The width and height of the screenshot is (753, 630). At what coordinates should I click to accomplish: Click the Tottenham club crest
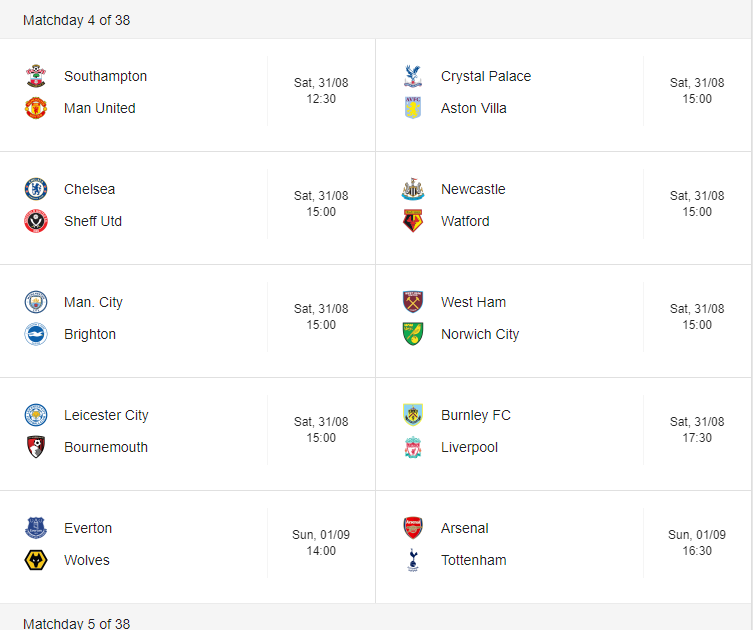413,560
